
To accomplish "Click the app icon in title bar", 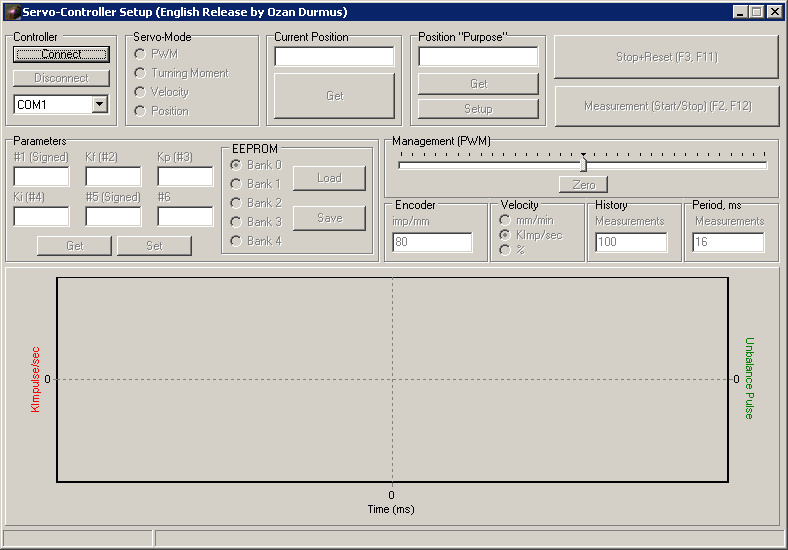I will tap(12, 12).
